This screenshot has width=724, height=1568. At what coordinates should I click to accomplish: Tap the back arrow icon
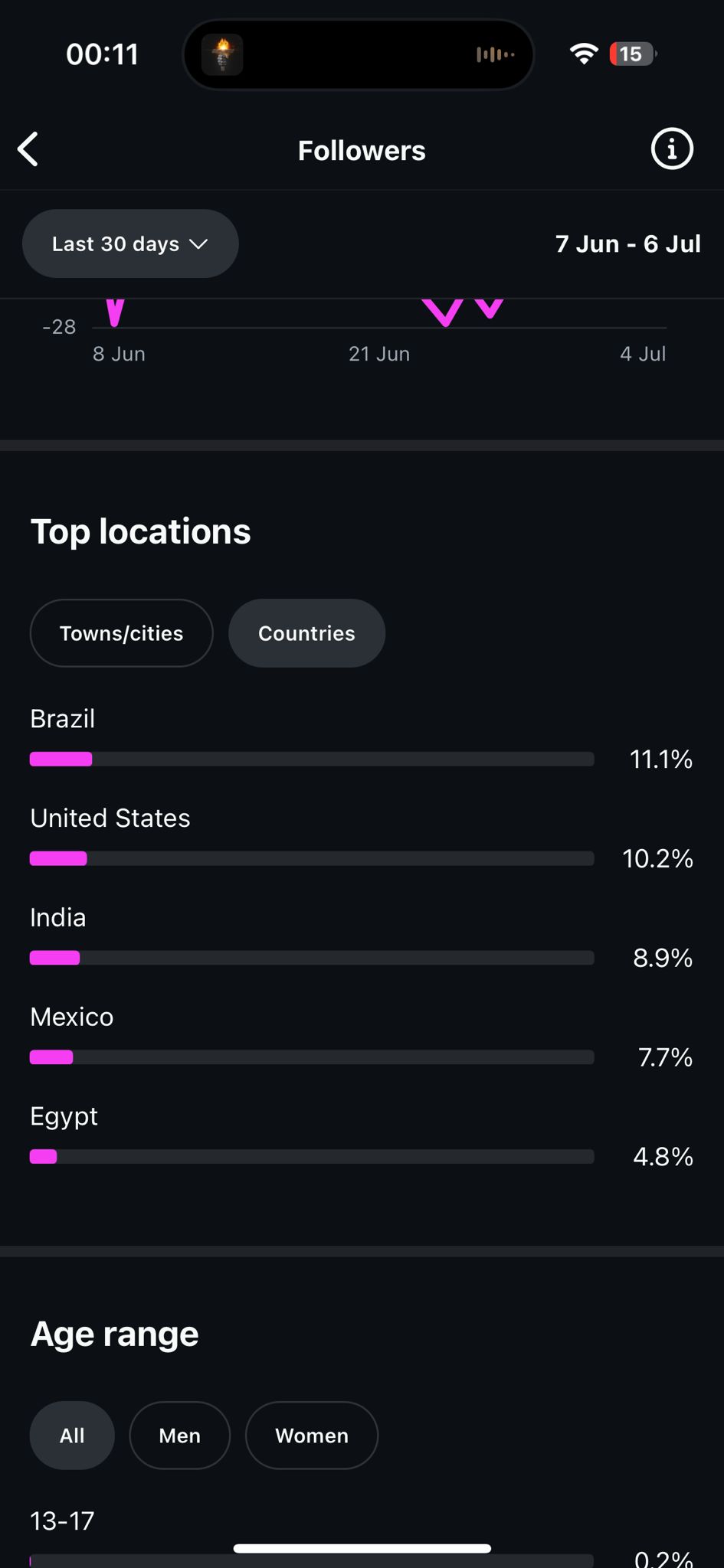pyautogui.click(x=29, y=149)
